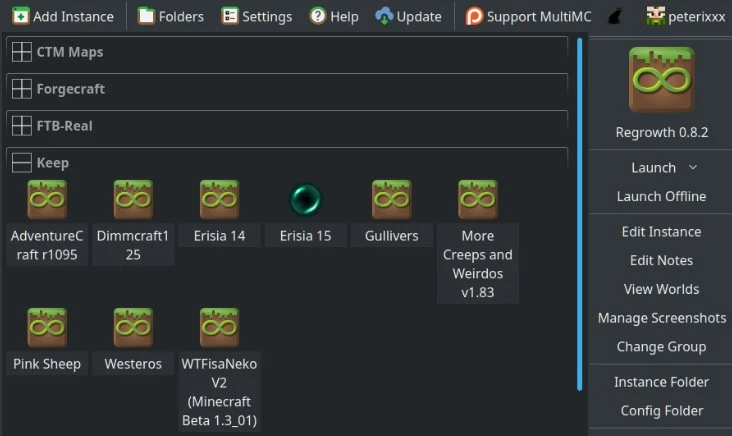Select the Westeros instance icon

pos(133,327)
